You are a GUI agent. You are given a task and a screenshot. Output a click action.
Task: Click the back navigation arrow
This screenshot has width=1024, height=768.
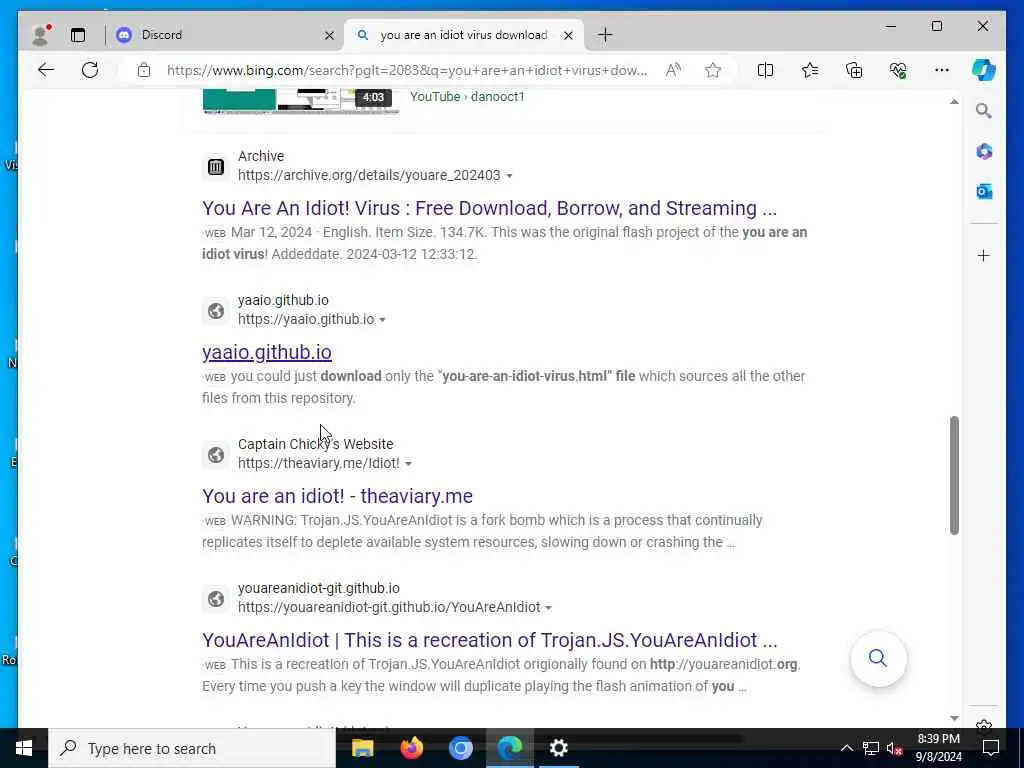[46, 70]
